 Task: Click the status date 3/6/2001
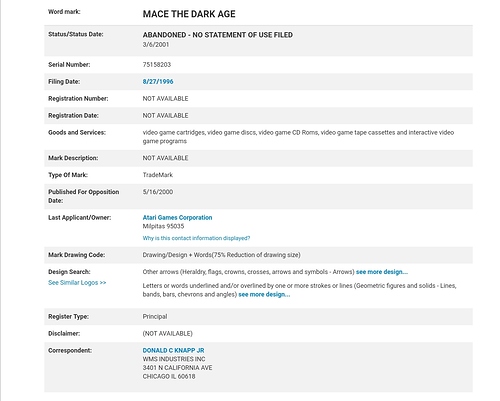click(x=156, y=45)
